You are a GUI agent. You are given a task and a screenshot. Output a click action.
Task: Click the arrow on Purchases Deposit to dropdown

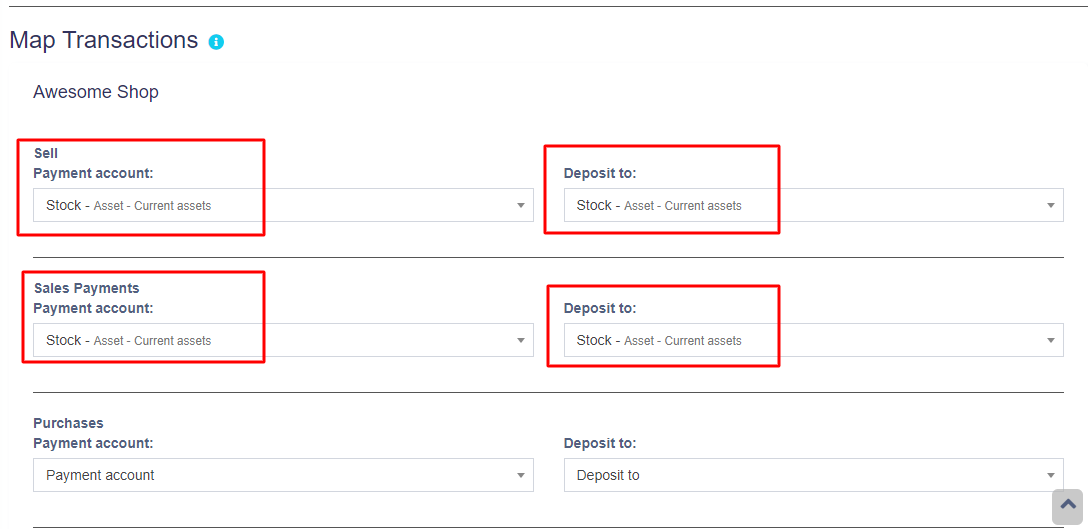click(x=1050, y=475)
